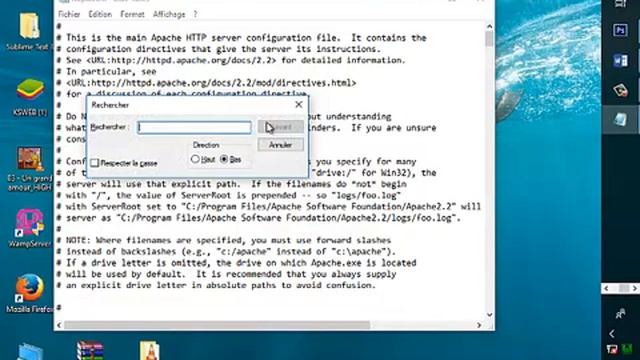640x360 pixels.
Task: Open the Affichage menu
Action: tap(169, 14)
